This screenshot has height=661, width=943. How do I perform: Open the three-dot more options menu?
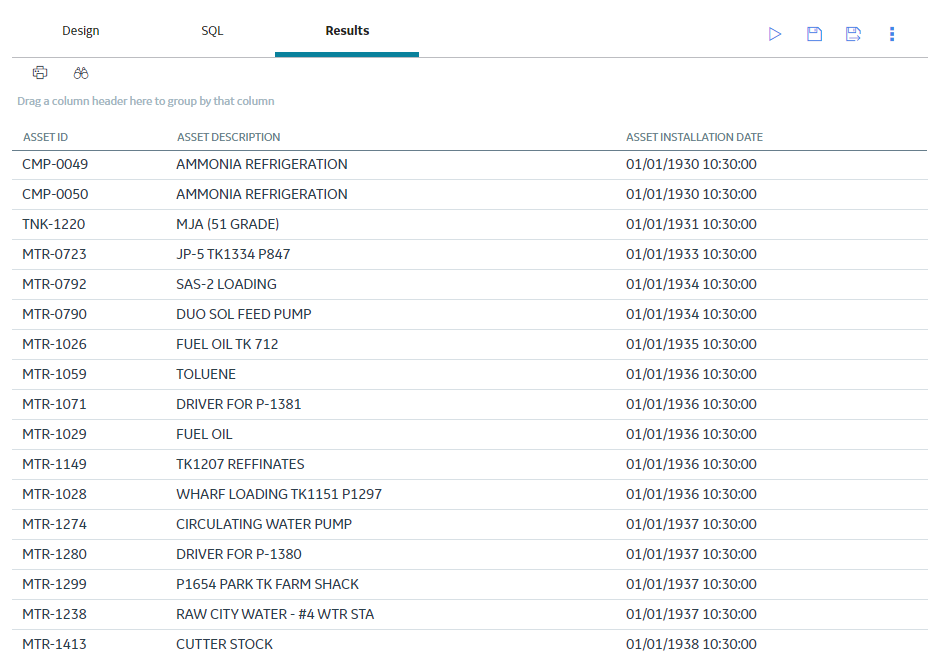(892, 34)
